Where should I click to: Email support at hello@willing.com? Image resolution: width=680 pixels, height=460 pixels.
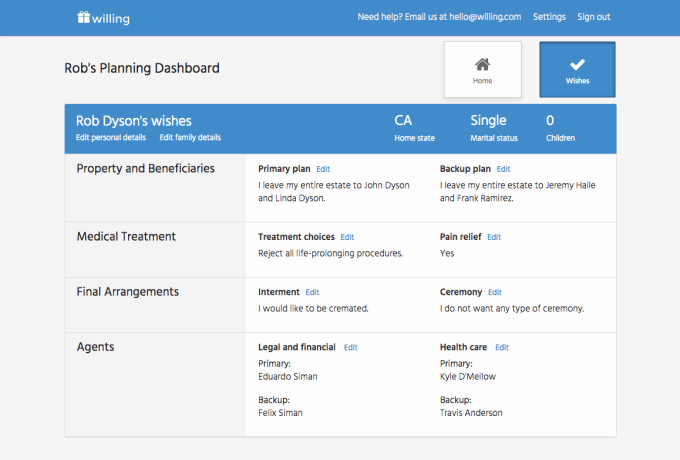pos(439,17)
